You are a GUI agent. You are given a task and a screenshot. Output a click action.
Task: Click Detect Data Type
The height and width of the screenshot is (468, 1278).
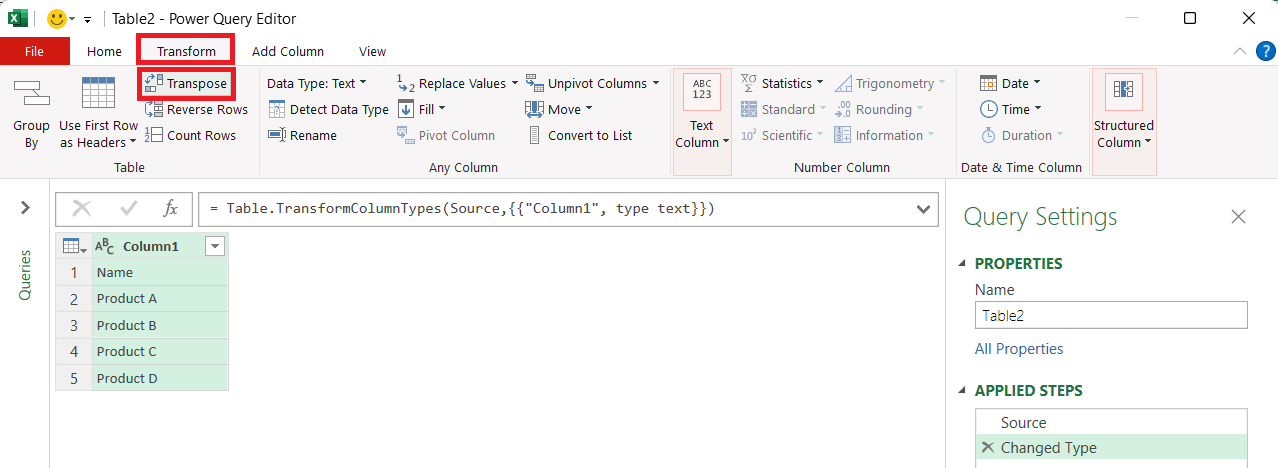pyautogui.click(x=328, y=110)
